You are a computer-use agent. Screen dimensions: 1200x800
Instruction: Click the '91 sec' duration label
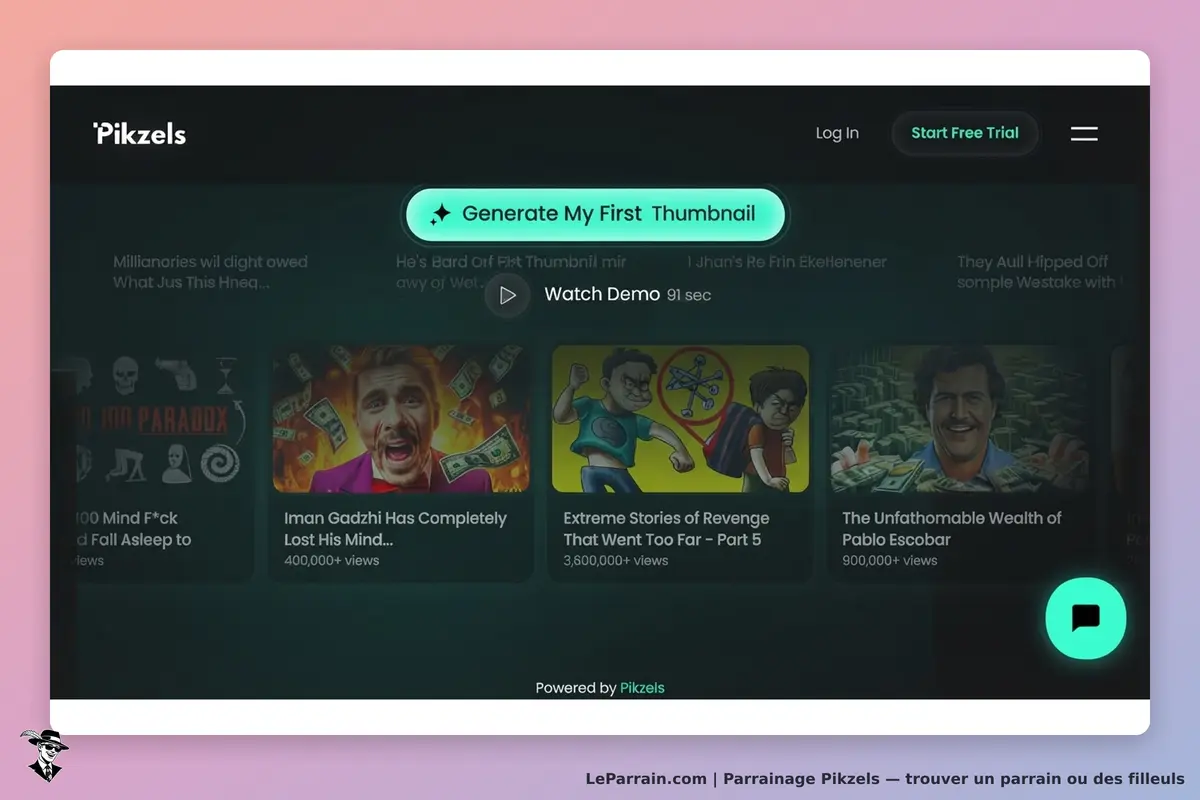click(689, 296)
